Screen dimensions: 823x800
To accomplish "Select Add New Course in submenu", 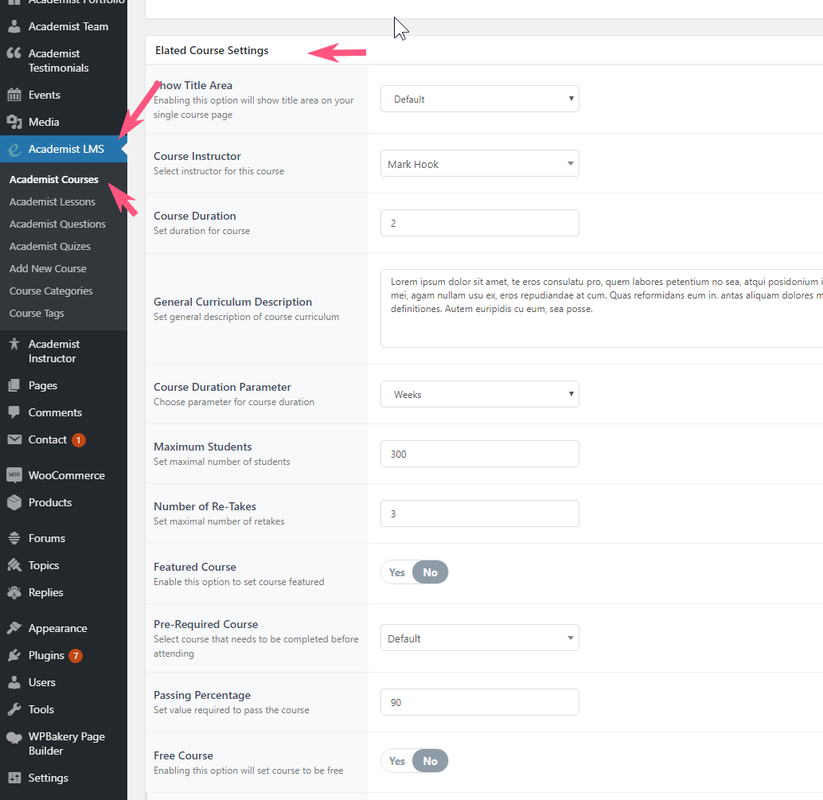I will click(x=48, y=269).
